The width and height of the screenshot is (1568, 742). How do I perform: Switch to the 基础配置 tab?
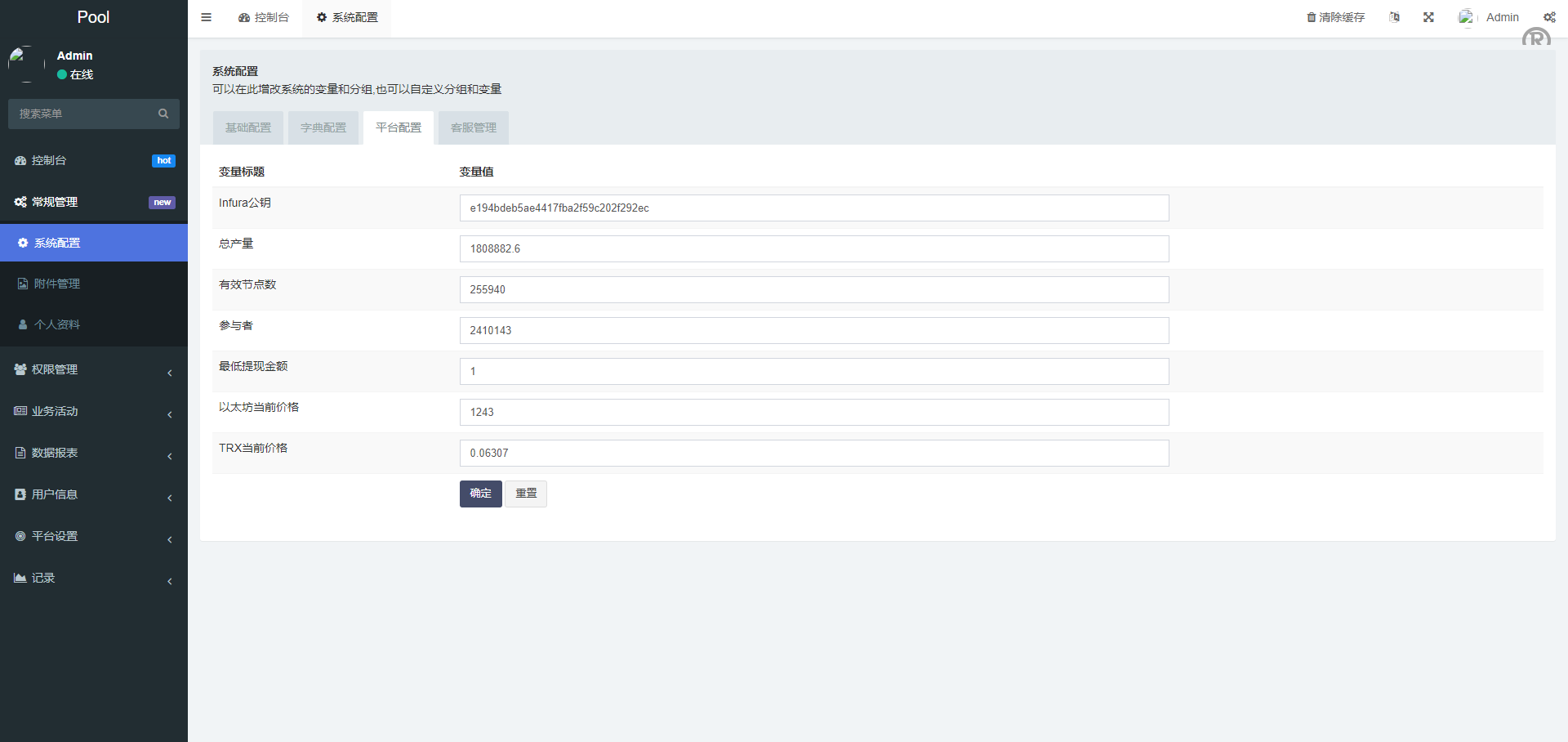coord(248,127)
